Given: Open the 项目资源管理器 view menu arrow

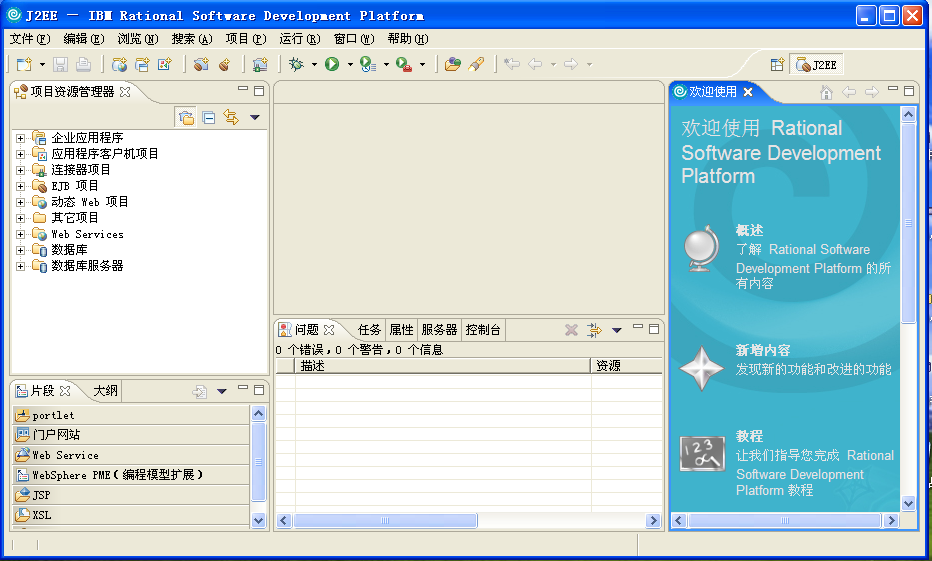Looking at the screenshot, I should point(255,118).
